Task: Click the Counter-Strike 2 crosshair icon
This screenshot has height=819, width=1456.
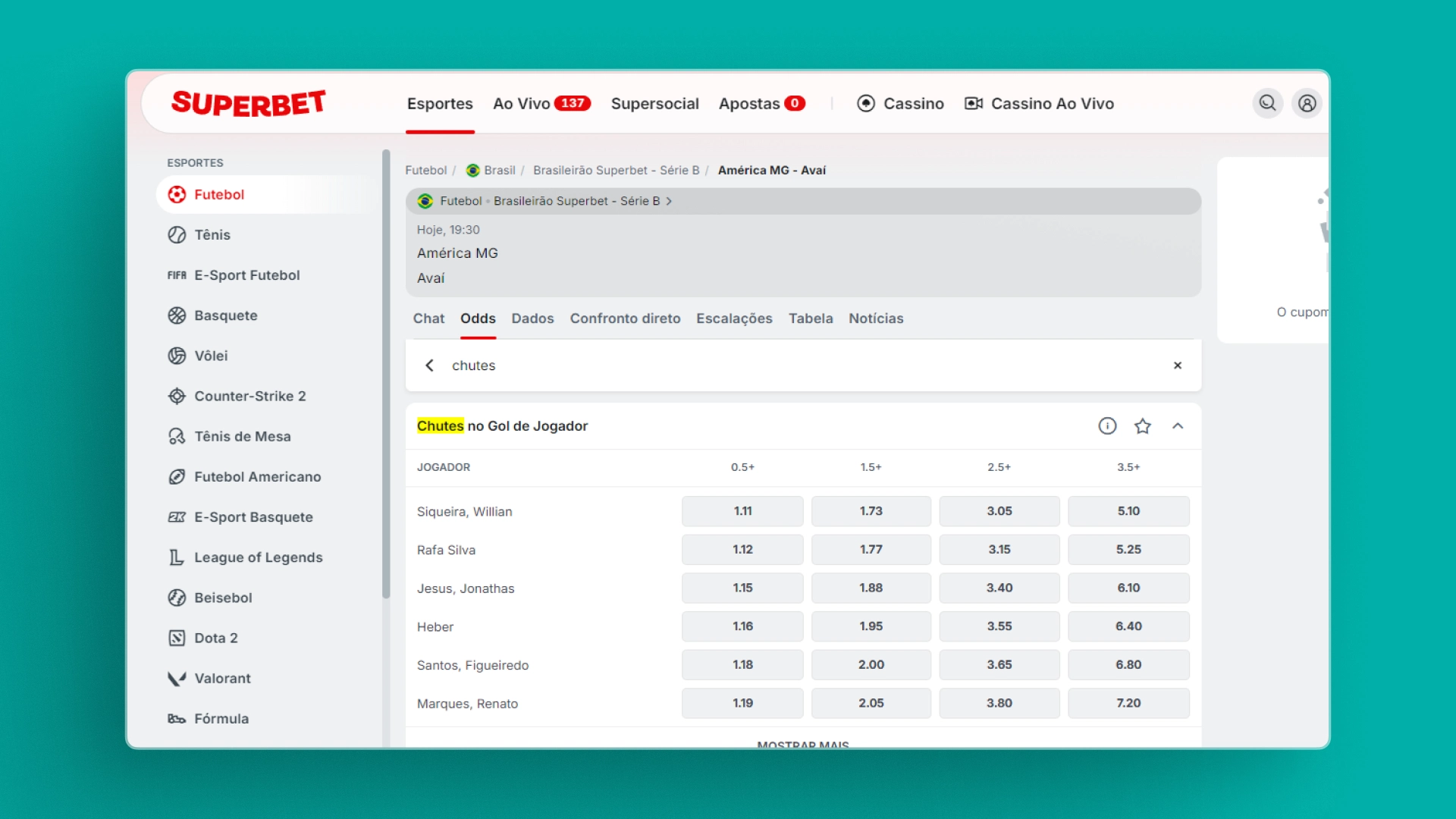Action: coord(177,396)
